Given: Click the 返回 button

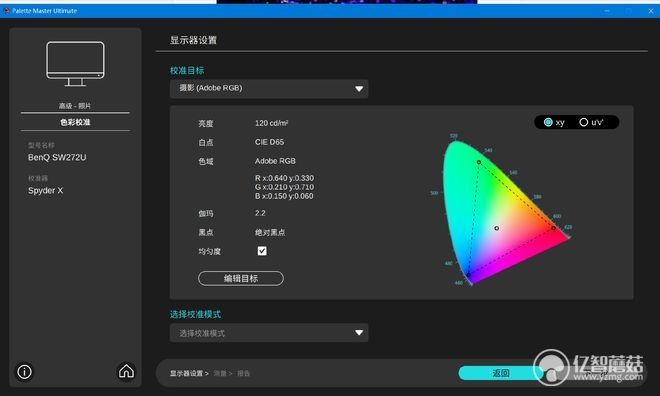Looking at the screenshot, I should 500,373.
